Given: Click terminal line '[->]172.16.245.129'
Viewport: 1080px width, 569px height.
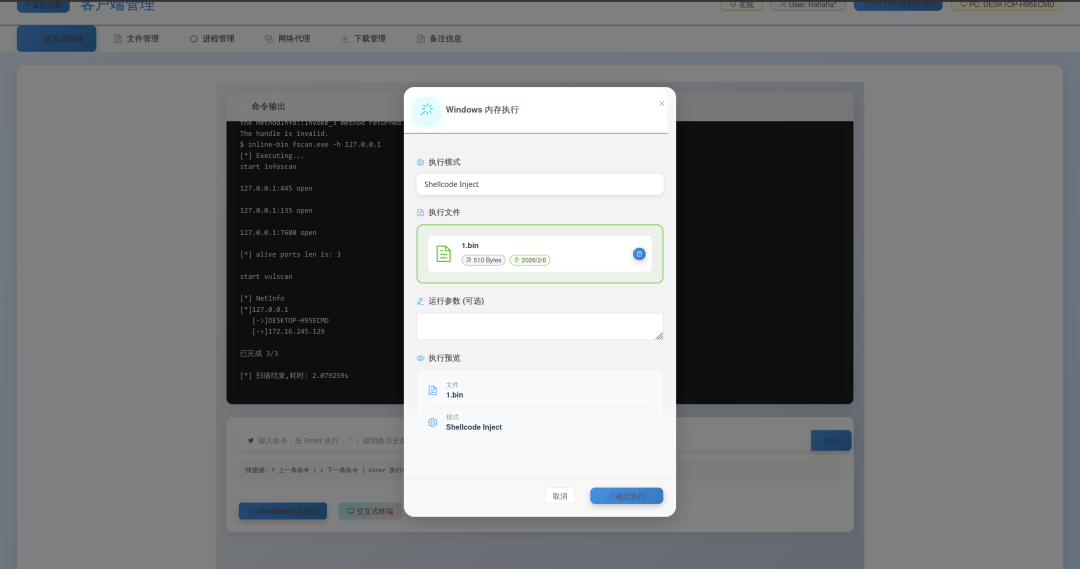Looking at the screenshot, I should pos(288,331).
